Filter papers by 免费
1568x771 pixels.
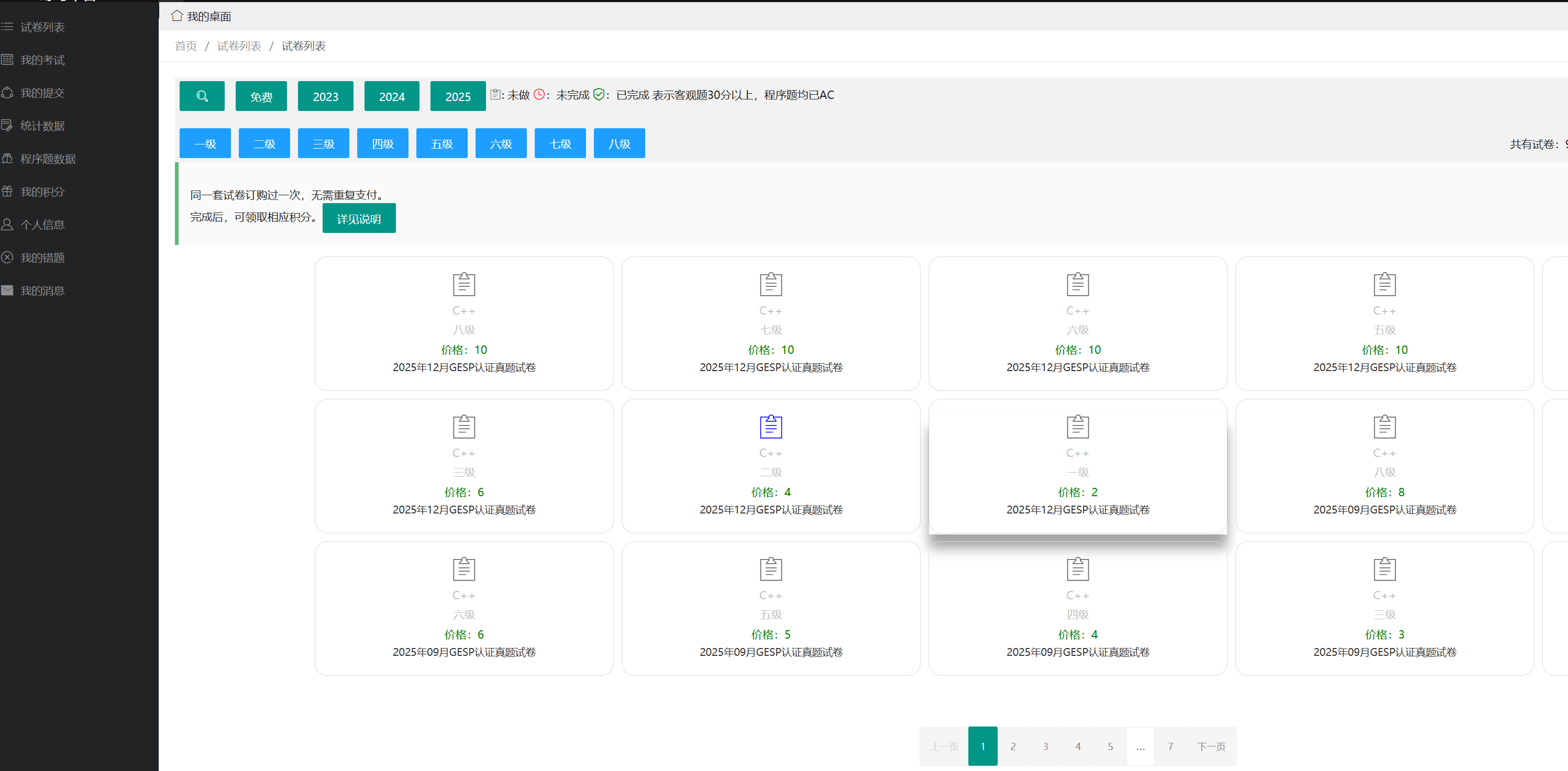coord(261,96)
